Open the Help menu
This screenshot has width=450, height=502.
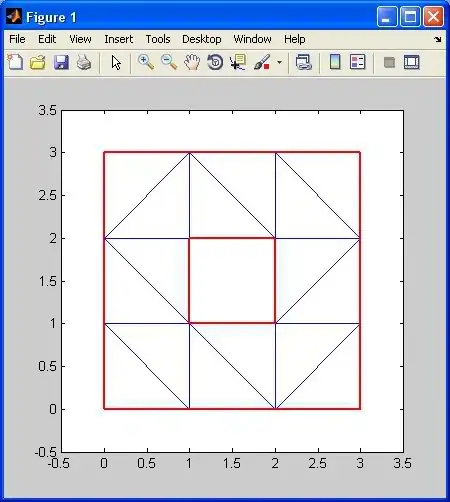(294, 39)
